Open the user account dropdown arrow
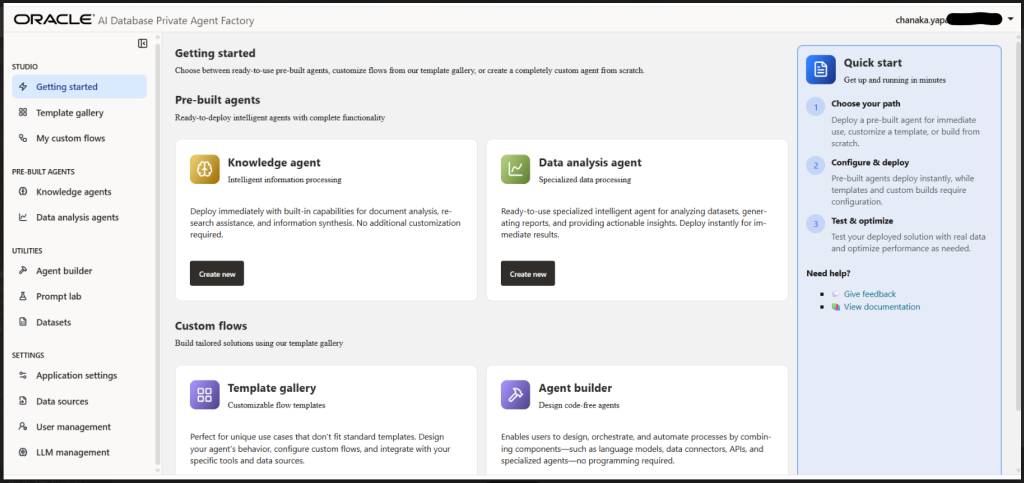Screen dimensions: 1024x483 (1011, 19)
